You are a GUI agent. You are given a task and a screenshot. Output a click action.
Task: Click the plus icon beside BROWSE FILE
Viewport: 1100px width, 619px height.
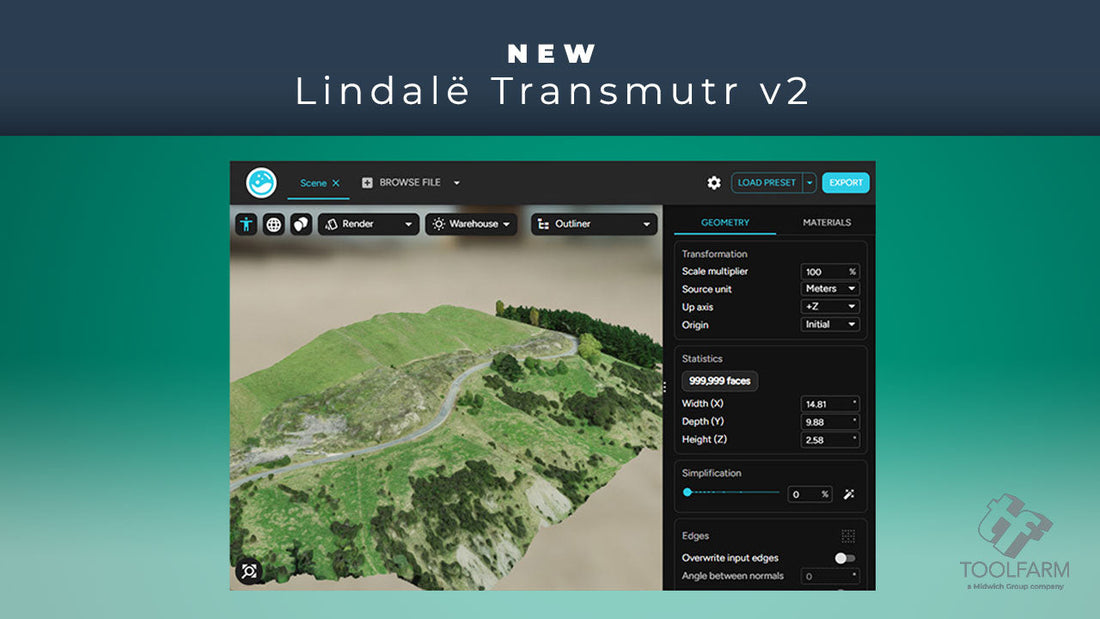367,182
